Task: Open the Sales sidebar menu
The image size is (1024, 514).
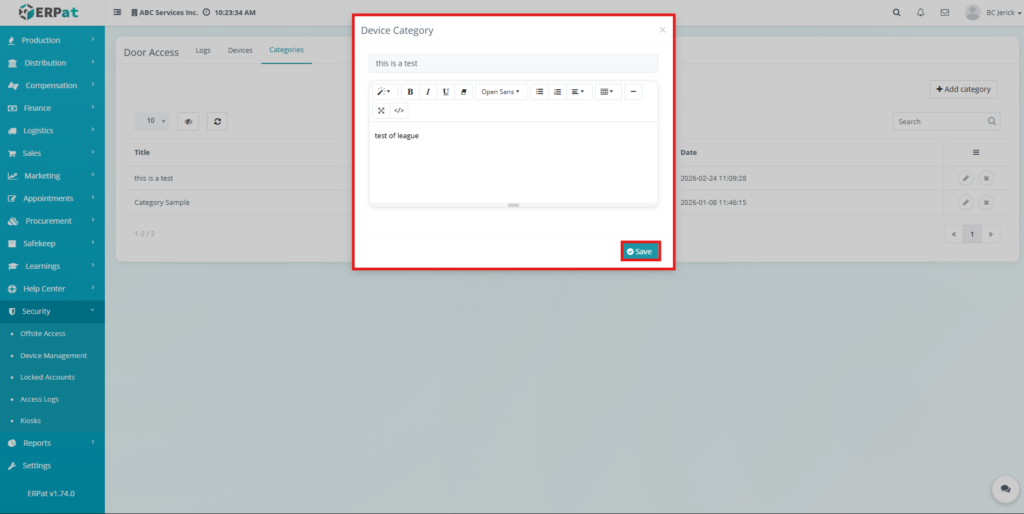Action: pos(52,153)
